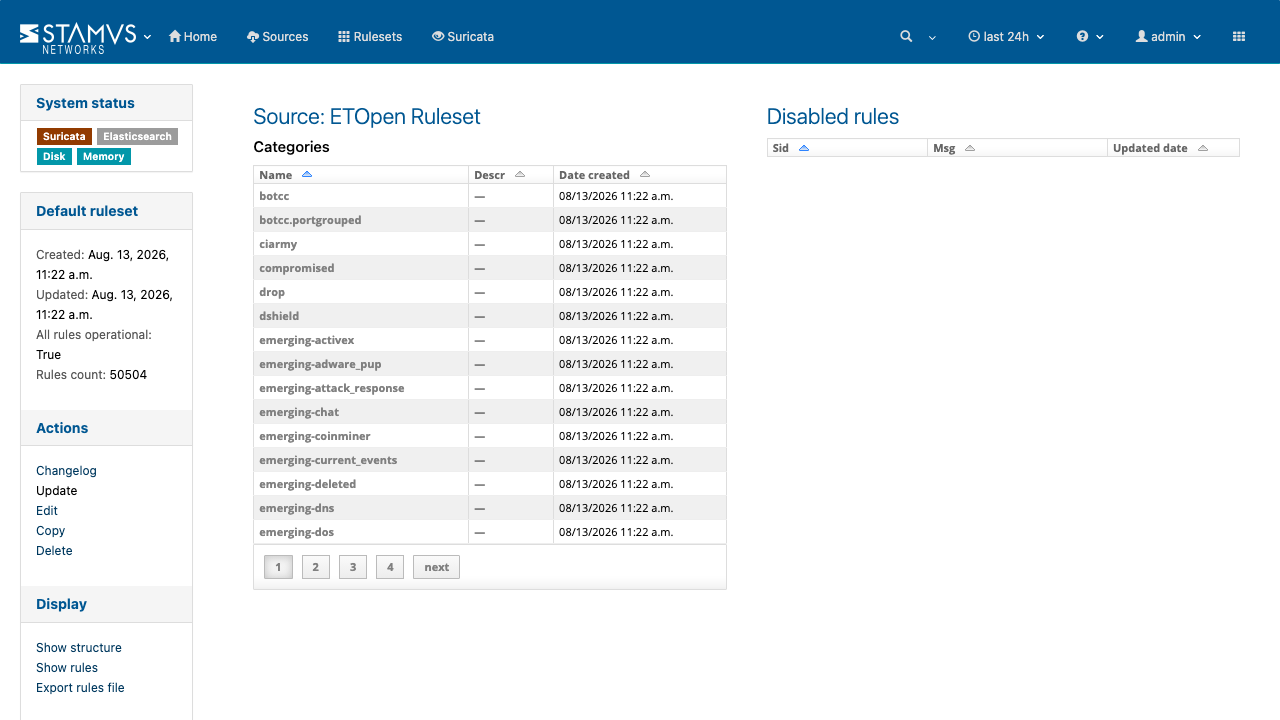
Task: Open the botcc.portgrouped category
Action: [310, 220]
